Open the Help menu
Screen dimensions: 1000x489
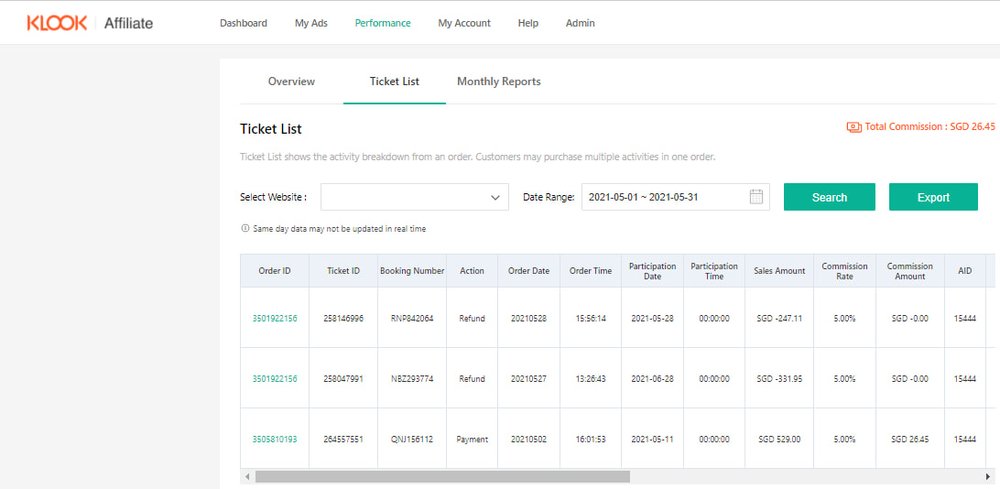tap(528, 23)
